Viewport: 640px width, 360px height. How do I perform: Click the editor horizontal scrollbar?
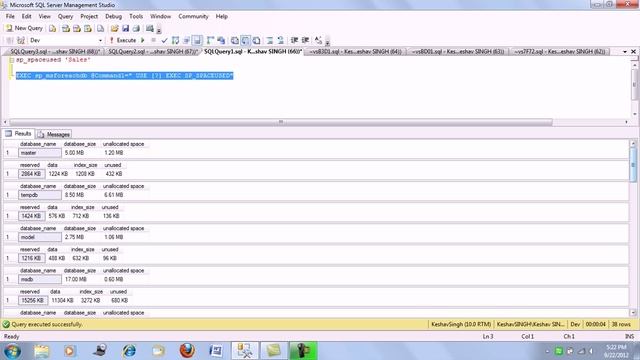(x=281, y=122)
